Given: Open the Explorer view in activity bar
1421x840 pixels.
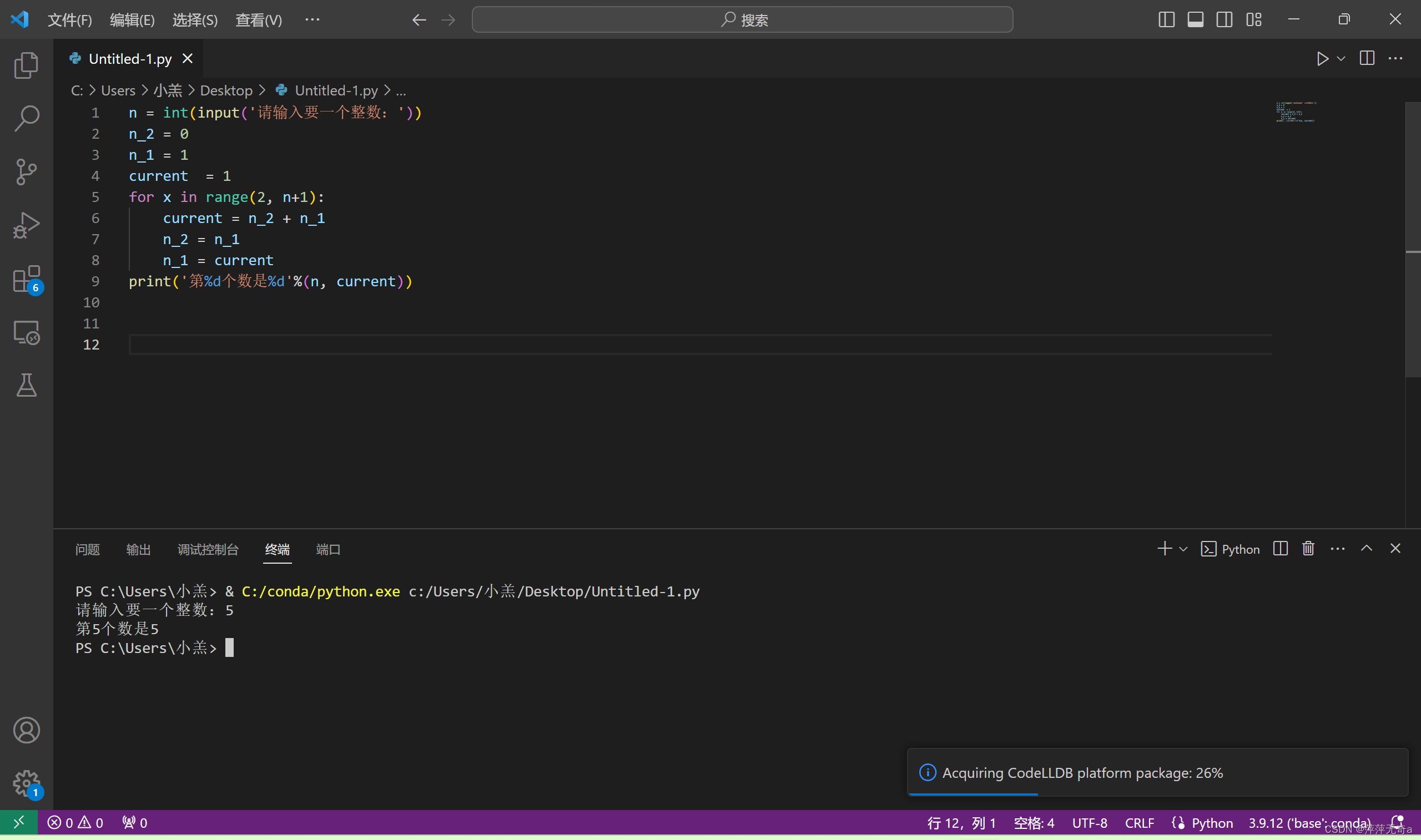Looking at the screenshot, I should pyautogui.click(x=26, y=65).
